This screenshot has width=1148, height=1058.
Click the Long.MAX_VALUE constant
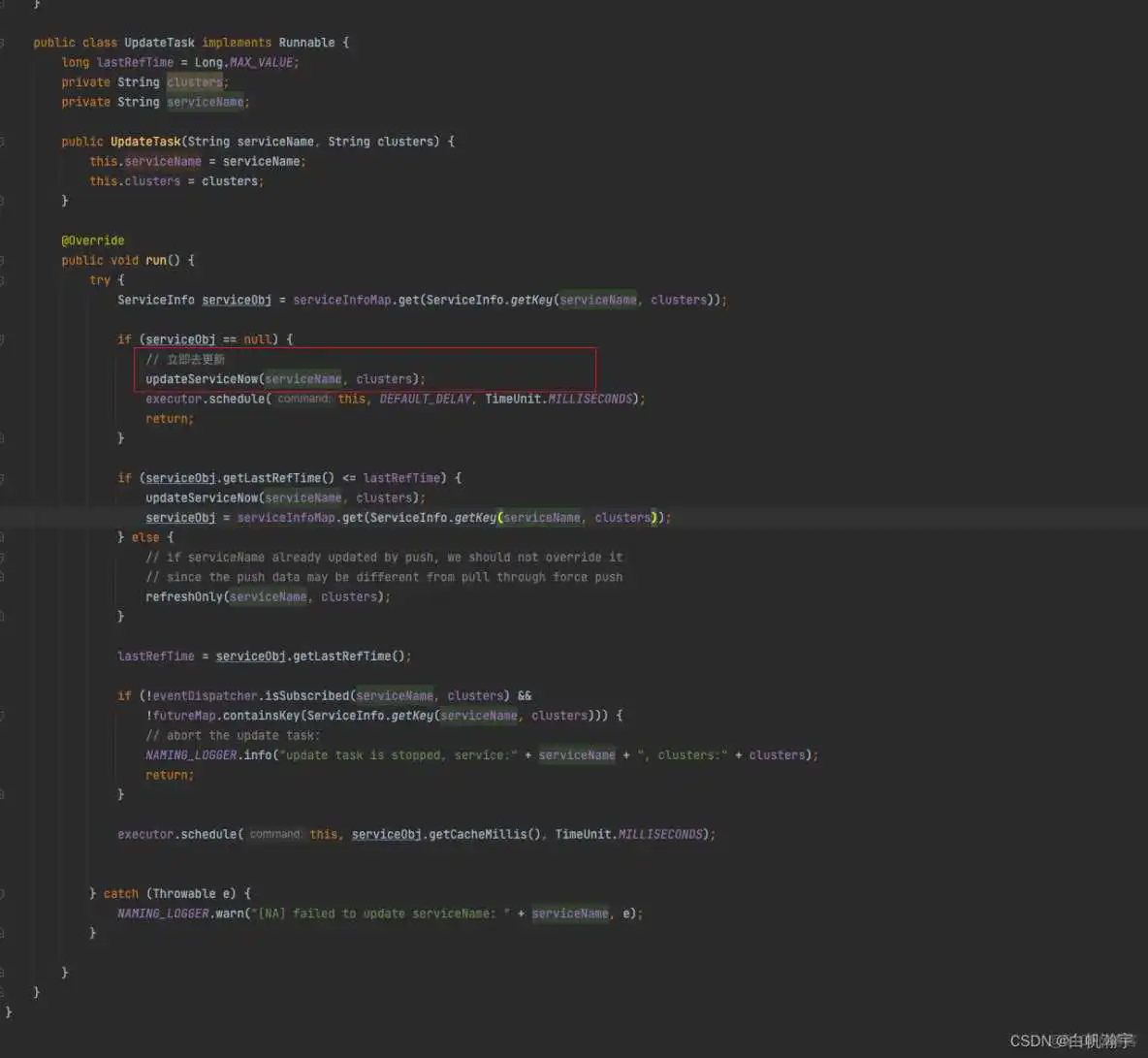(x=243, y=62)
